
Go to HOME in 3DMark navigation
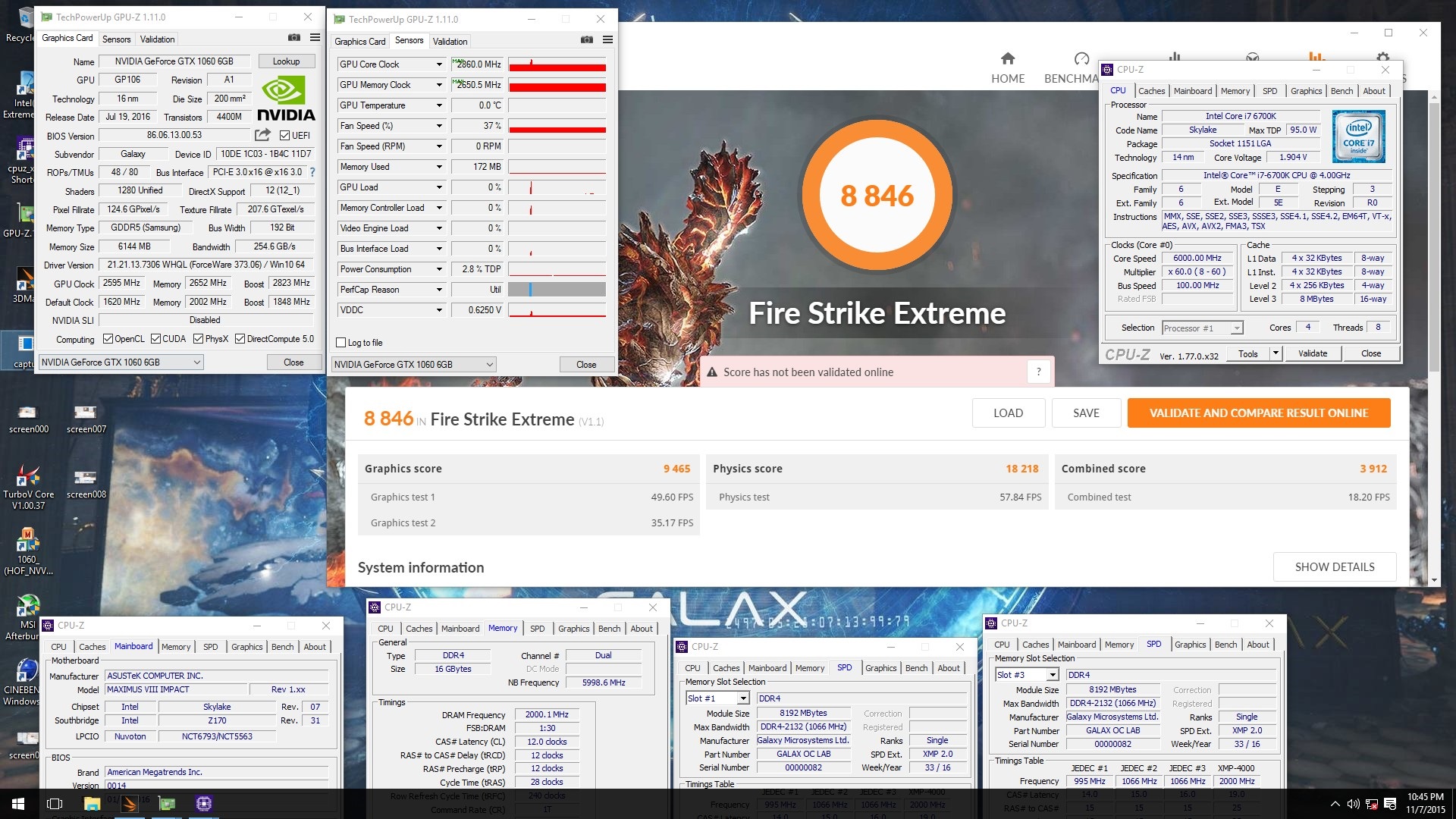click(x=1008, y=68)
